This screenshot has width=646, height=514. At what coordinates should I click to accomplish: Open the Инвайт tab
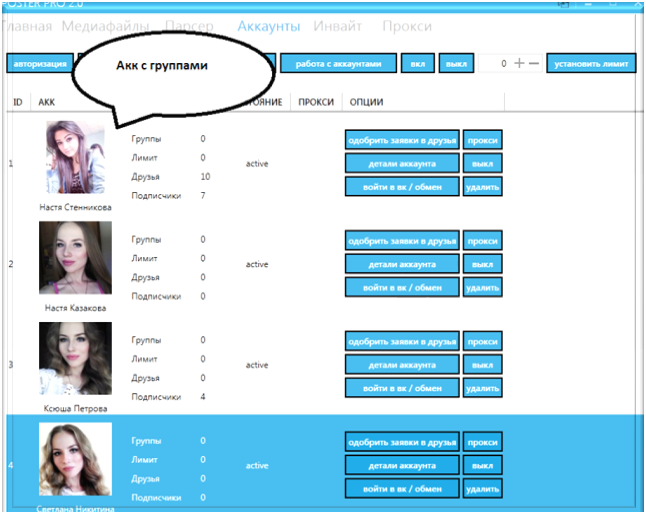pos(337,26)
